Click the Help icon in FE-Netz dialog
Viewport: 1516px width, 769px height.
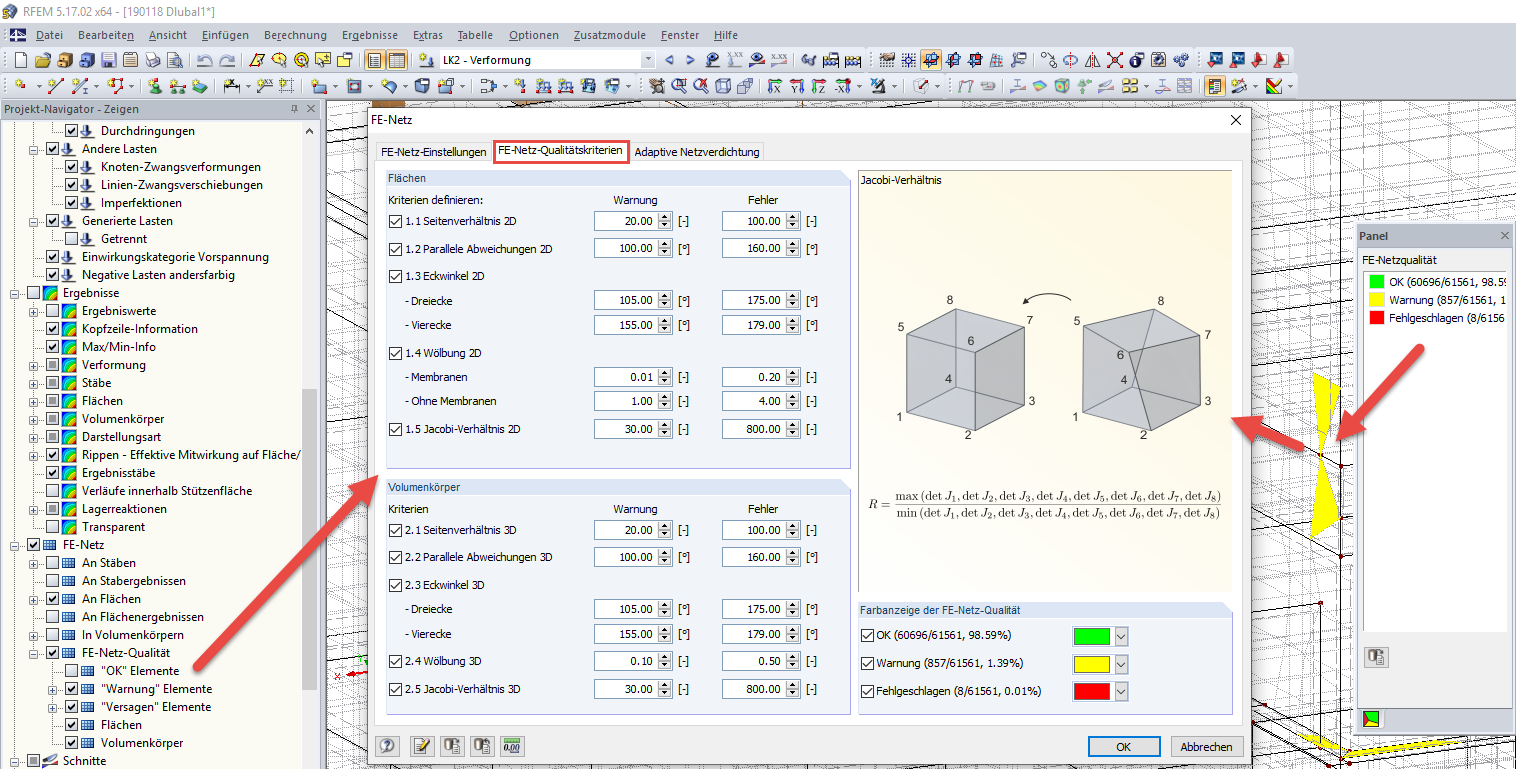tap(388, 746)
